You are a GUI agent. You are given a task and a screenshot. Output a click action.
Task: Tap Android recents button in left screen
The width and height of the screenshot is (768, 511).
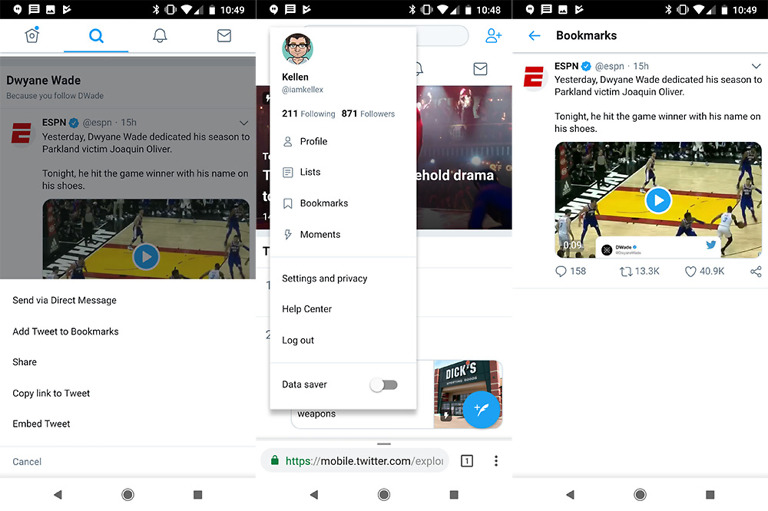pyautogui.click(x=198, y=494)
